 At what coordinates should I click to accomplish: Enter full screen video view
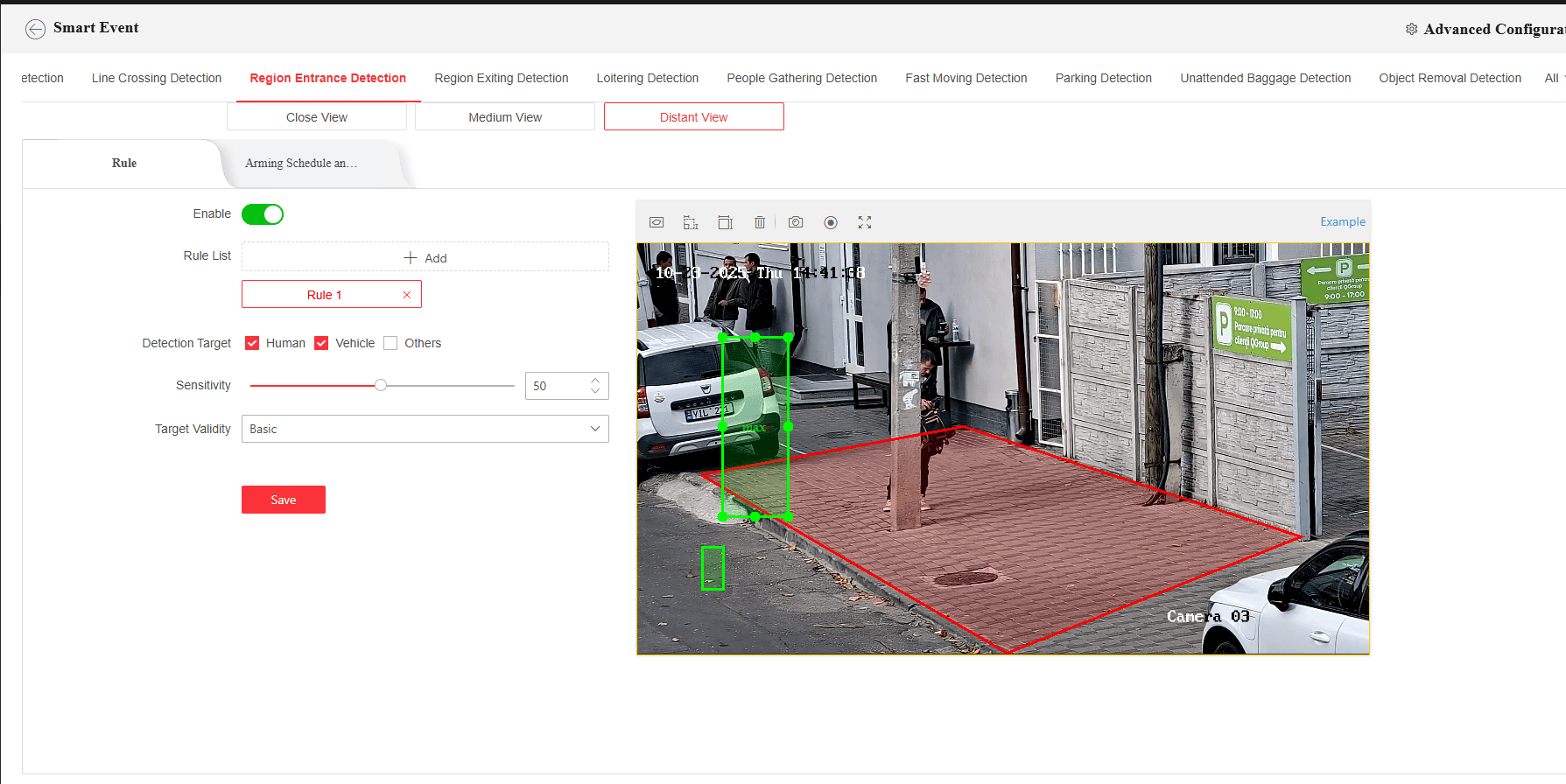pyautogui.click(x=865, y=222)
